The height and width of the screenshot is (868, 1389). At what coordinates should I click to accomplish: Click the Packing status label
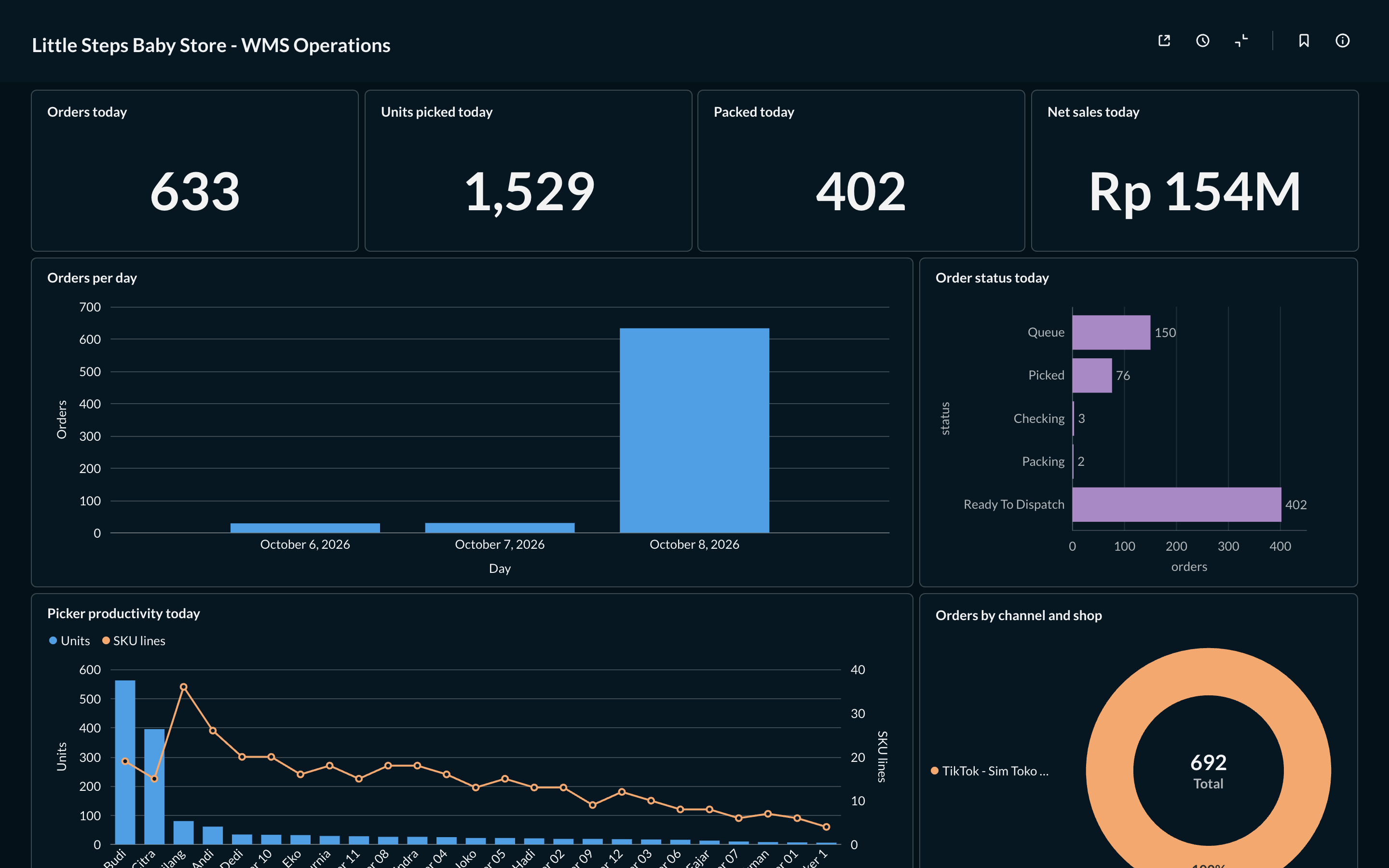[1043, 461]
